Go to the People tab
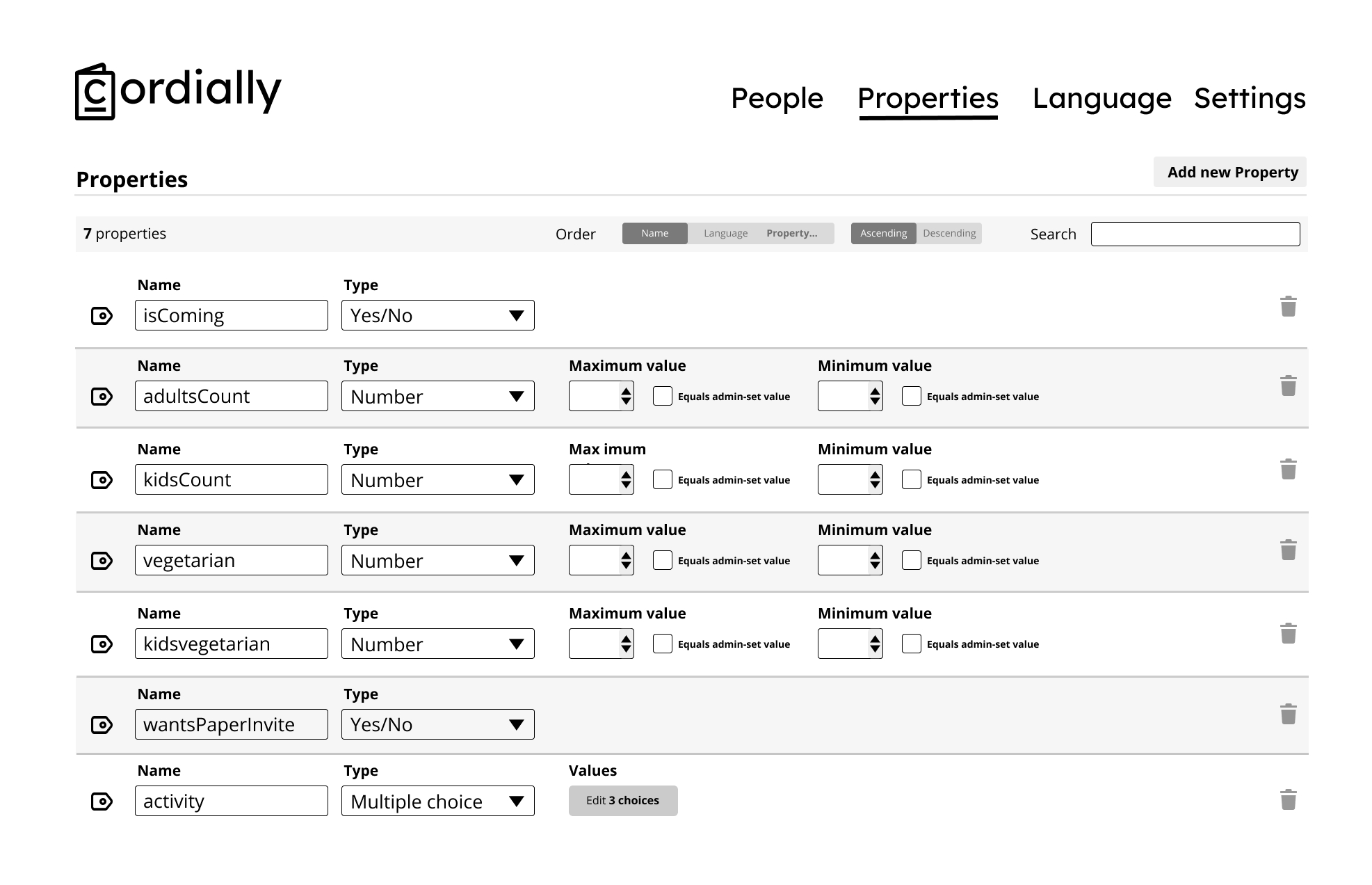The height and width of the screenshot is (885, 1372). coord(777,99)
